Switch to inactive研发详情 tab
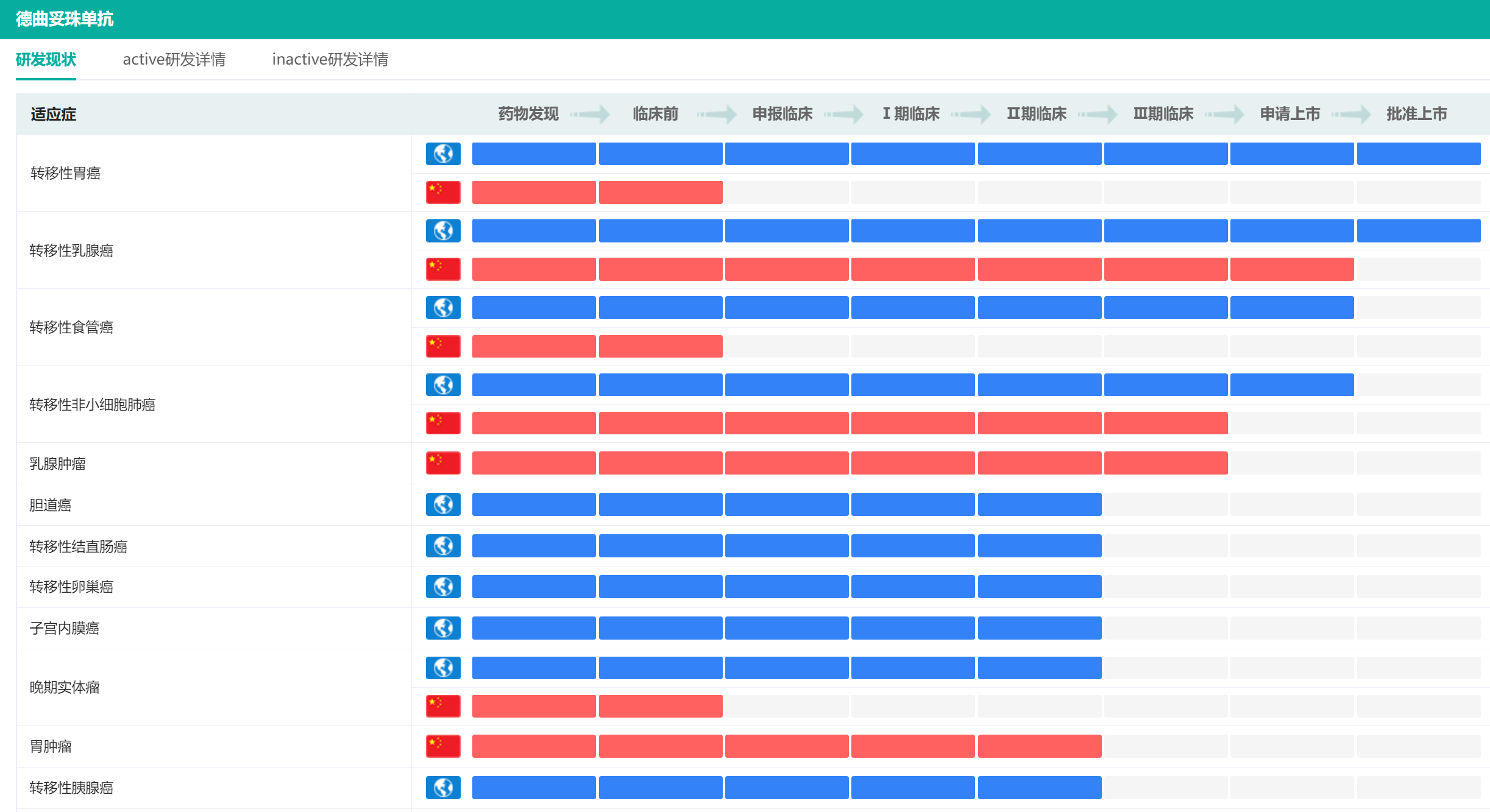Viewport: 1490px width, 812px height. pyautogui.click(x=330, y=59)
